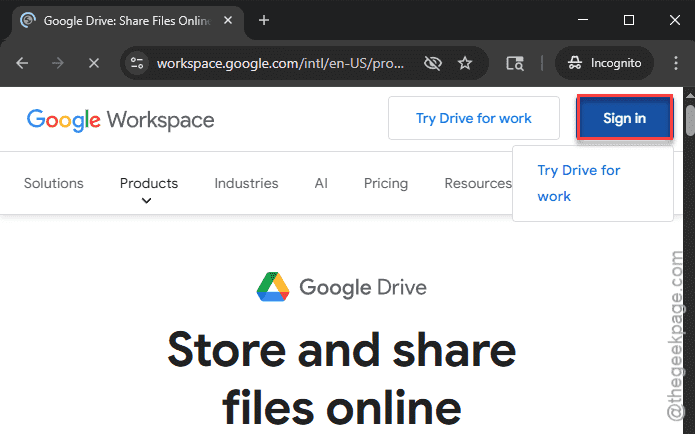Click the chevron under Products
695x434 pixels.
point(146,201)
